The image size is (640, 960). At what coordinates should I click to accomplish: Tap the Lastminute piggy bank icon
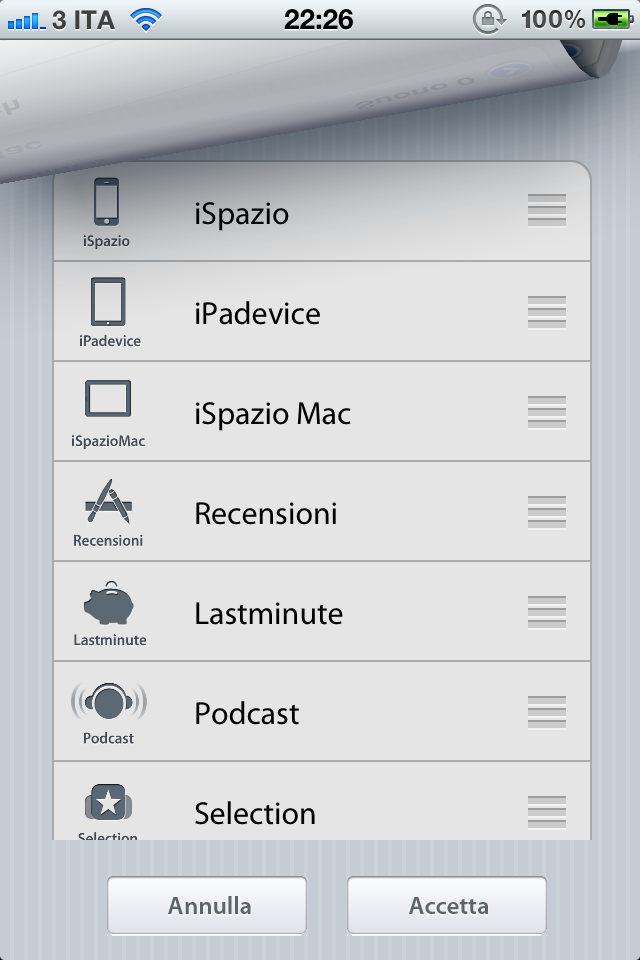pyautogui.click(x=108, y=603)
